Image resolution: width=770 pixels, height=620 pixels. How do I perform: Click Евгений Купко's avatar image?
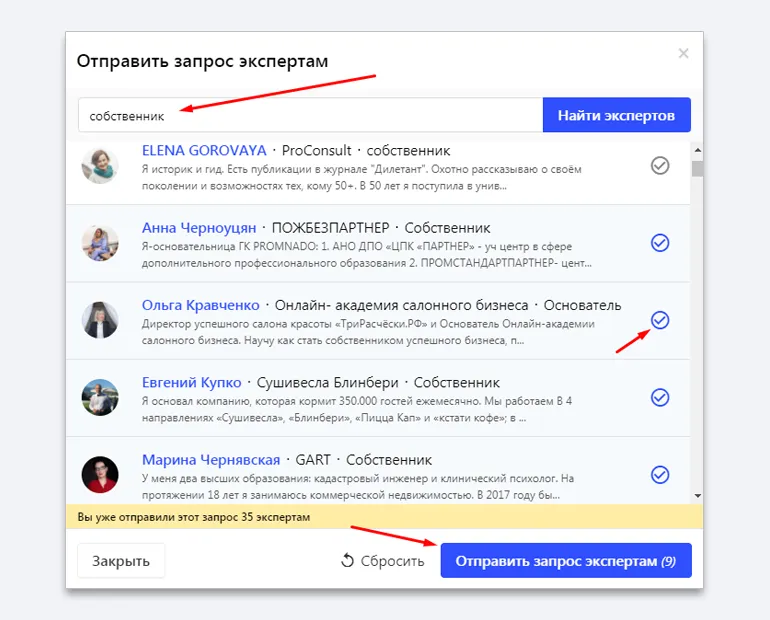100,397
